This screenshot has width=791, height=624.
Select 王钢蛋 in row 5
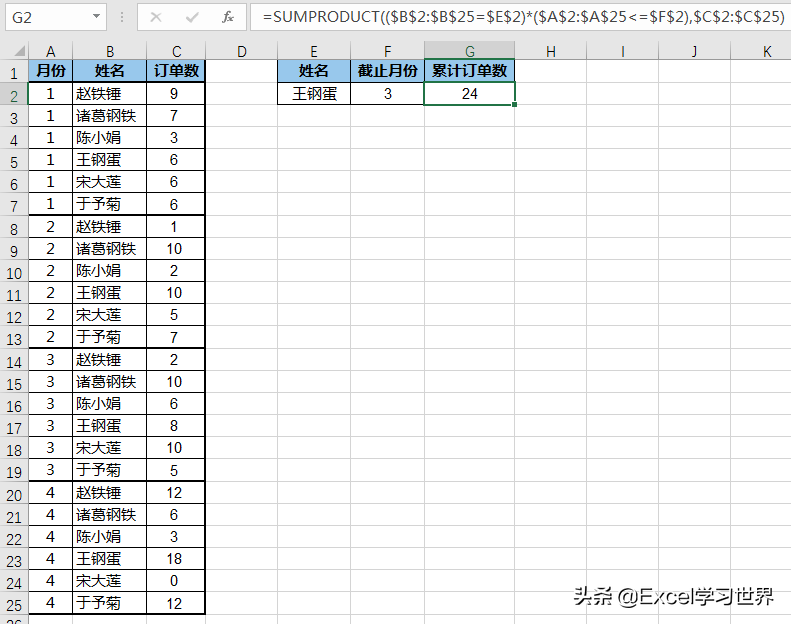(x=109, y=160)
